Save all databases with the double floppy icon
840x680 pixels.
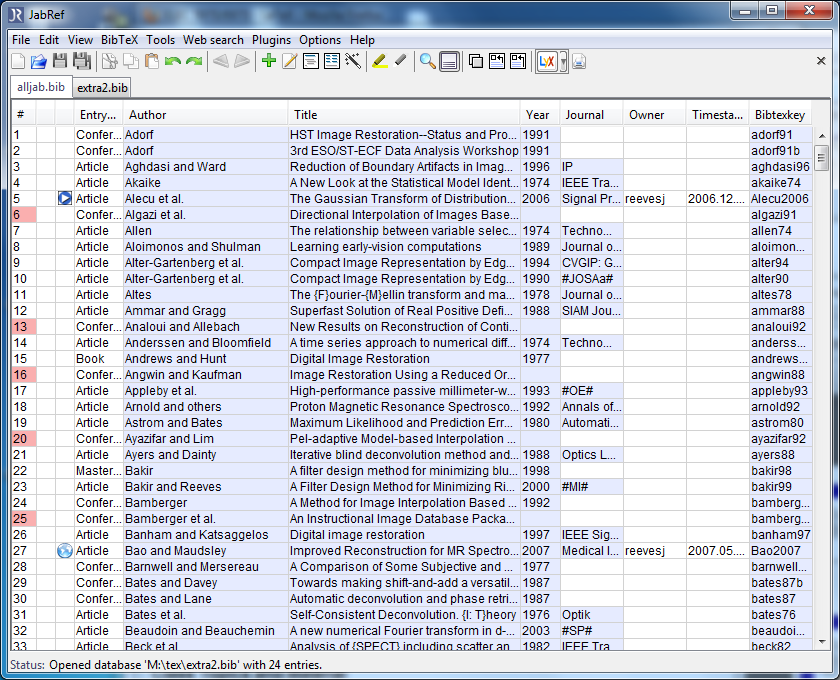(x=81, y=61)
